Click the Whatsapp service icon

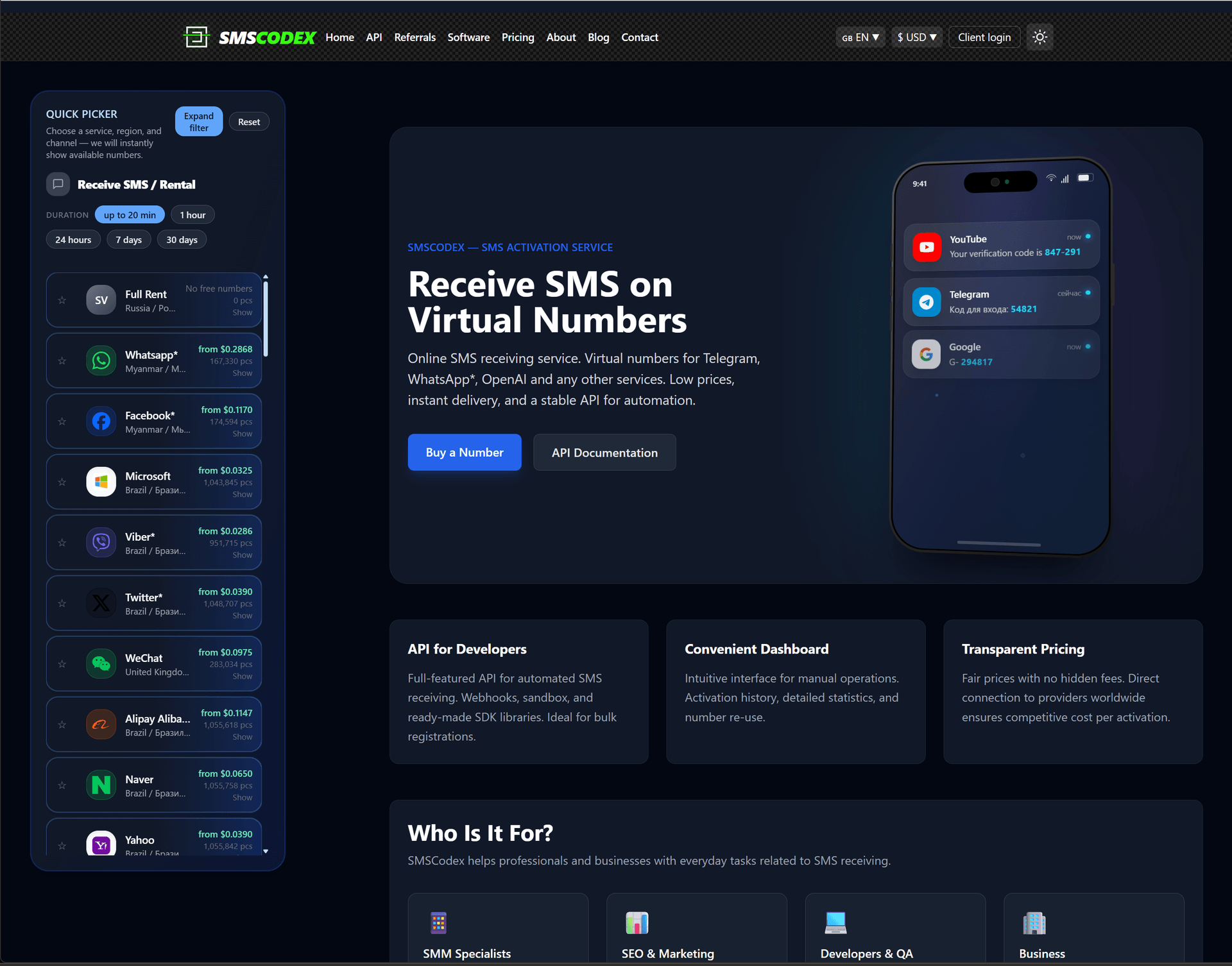[x=101, y=360]
